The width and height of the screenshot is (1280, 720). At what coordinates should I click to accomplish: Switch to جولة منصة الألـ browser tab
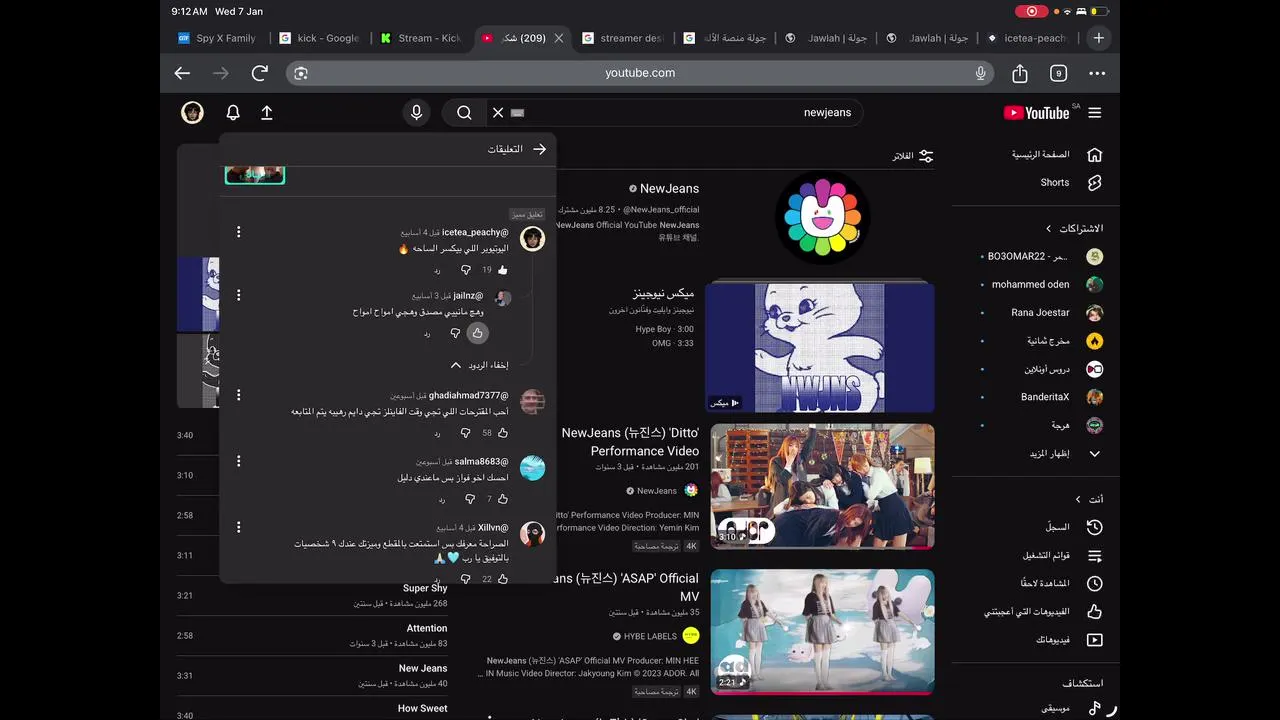726,38
